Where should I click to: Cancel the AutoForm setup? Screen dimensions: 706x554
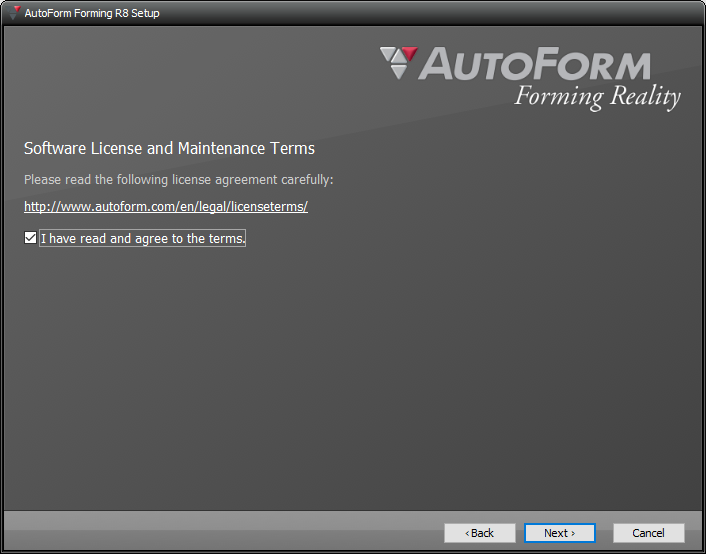[648, 533]
